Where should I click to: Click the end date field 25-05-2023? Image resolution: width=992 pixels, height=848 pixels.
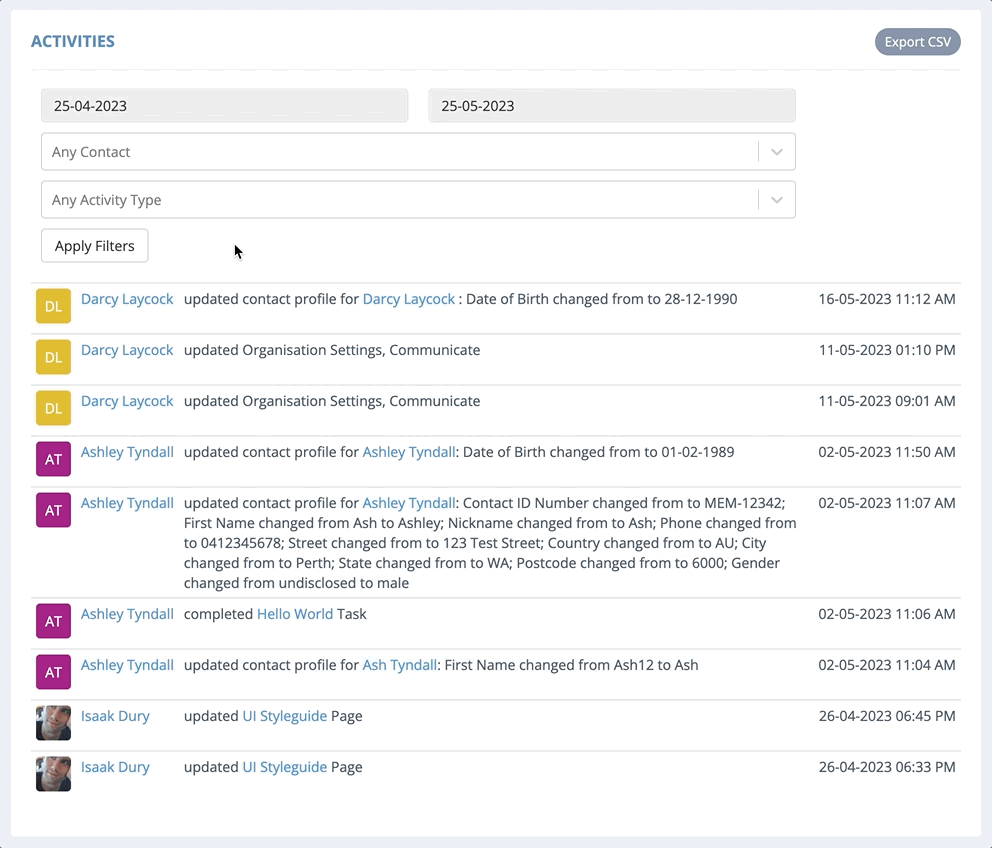click(612, 106)
